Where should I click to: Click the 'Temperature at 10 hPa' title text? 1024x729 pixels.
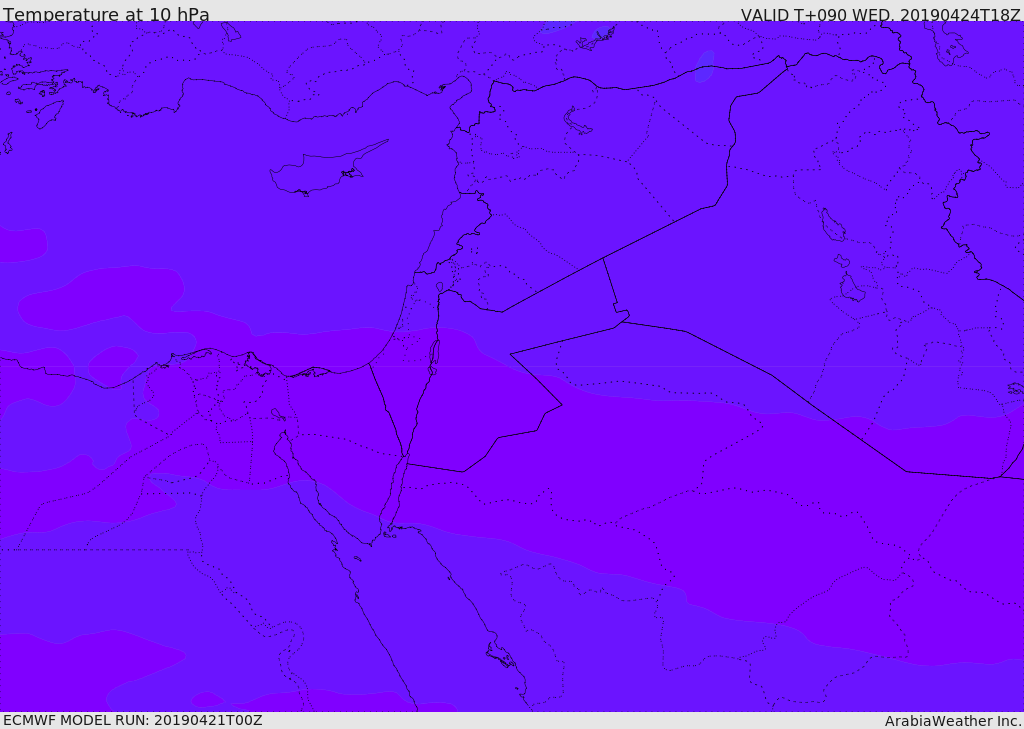click(x=106, y=14)
